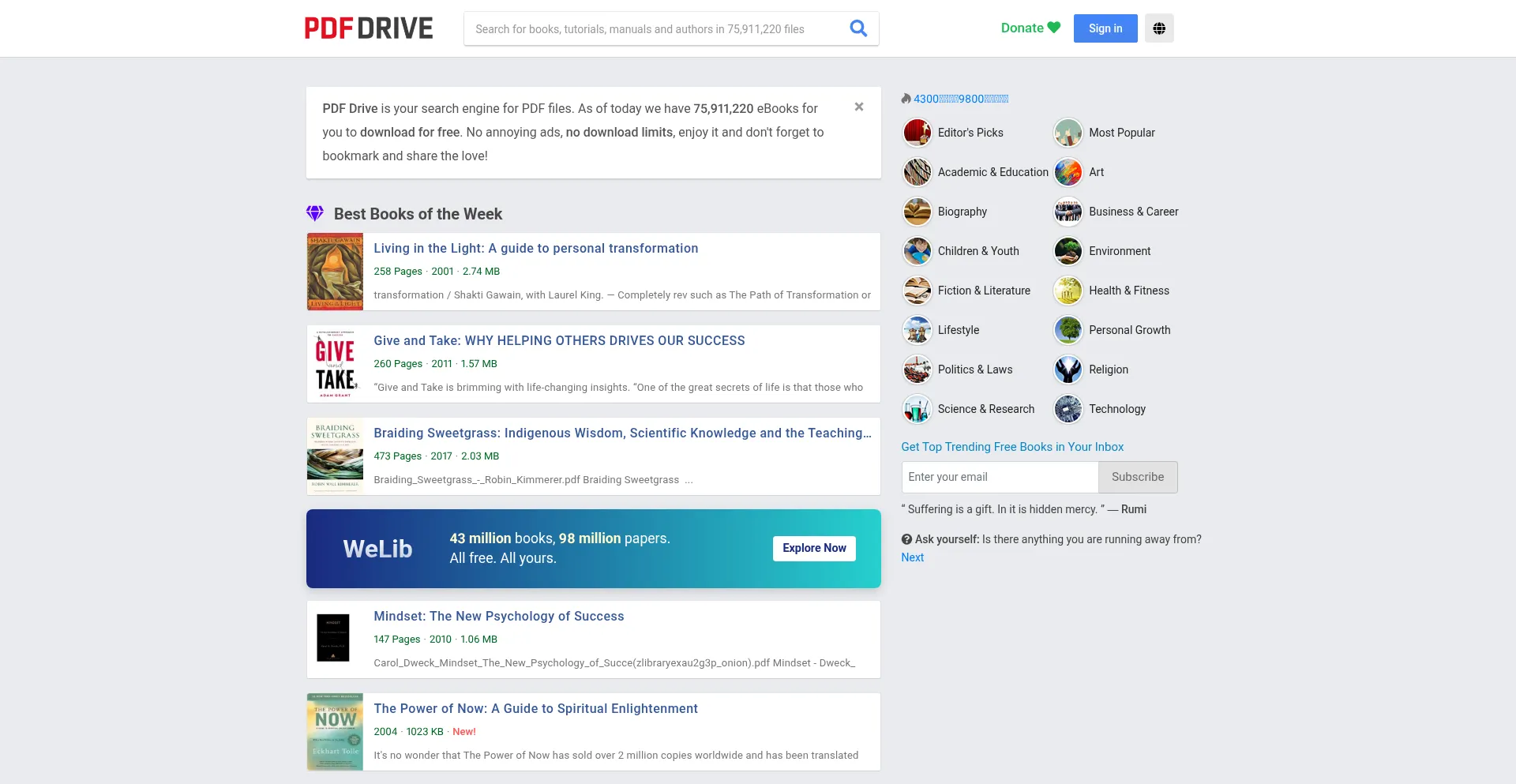This screenshot has height=784, width=1516.
Task: Open Health & Fitness category icon
Action: 1068,291
